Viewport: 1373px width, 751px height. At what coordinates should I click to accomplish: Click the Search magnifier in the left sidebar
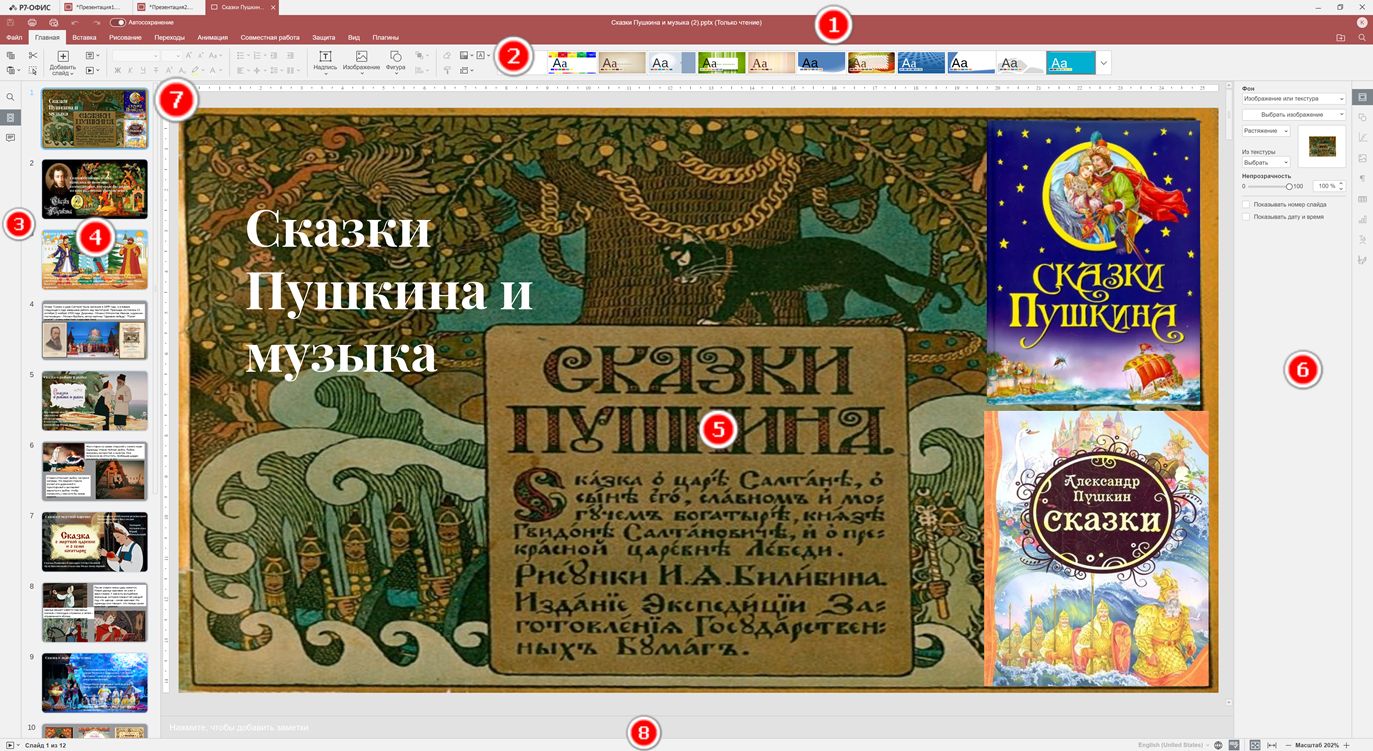pos(10,97)
